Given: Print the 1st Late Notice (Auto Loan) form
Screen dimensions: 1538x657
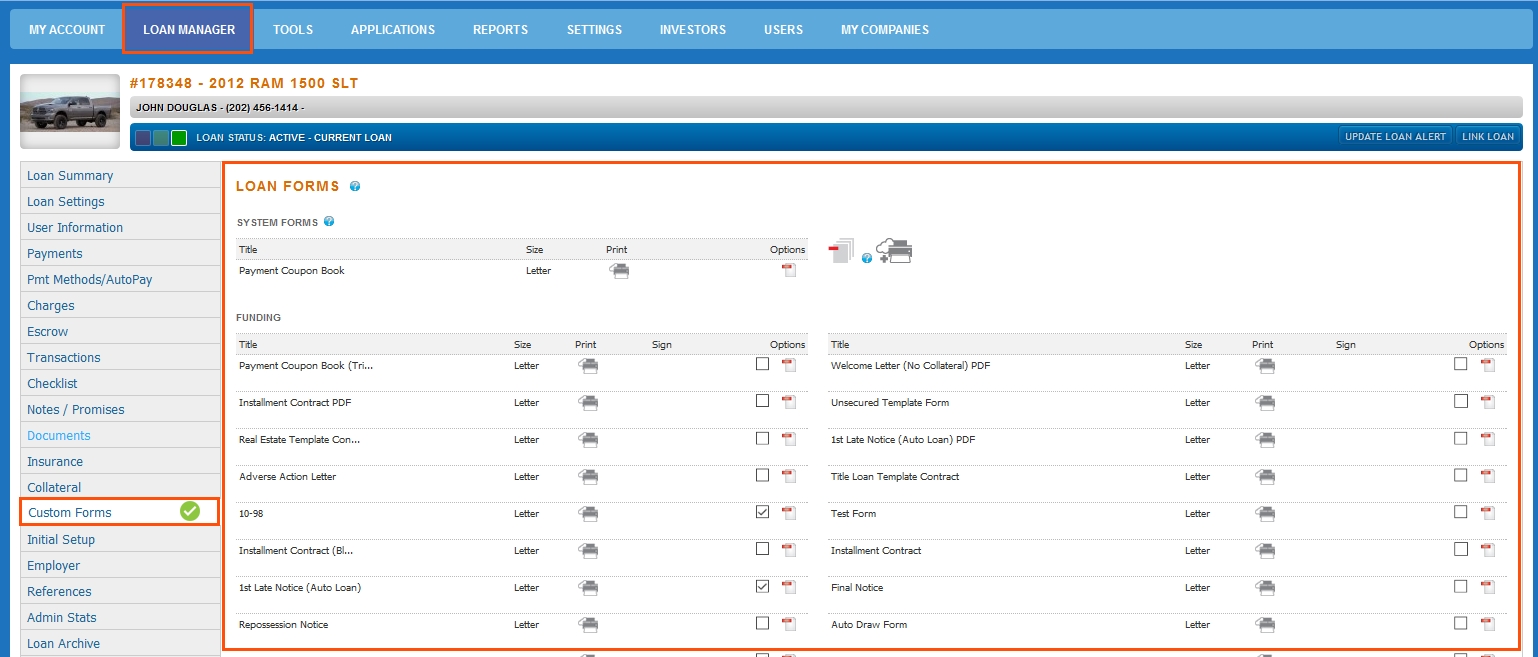Looking at the screenshot, I should point(589,588).
